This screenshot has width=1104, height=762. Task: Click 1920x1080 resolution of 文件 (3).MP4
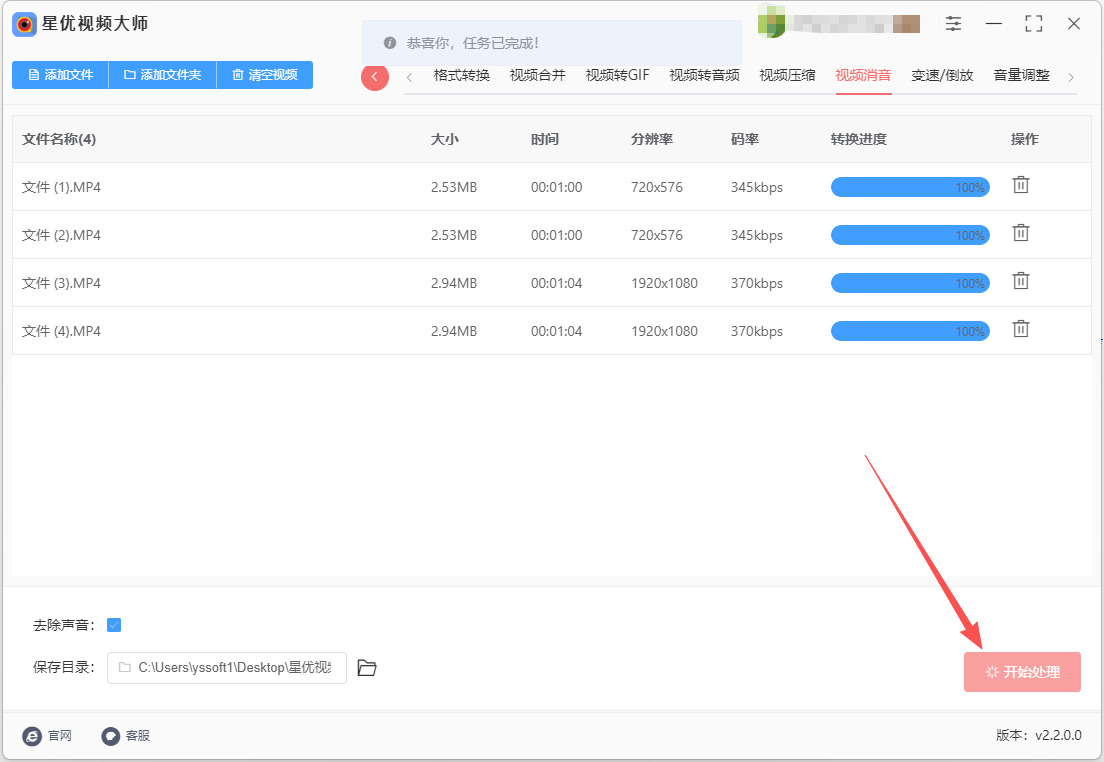pos(664,283)
